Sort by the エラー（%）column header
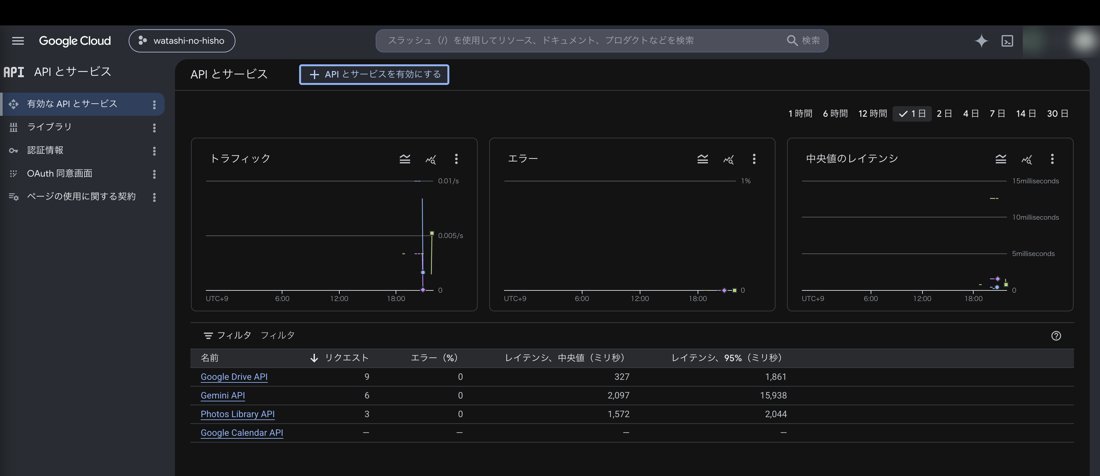 [x=434, y=358]
